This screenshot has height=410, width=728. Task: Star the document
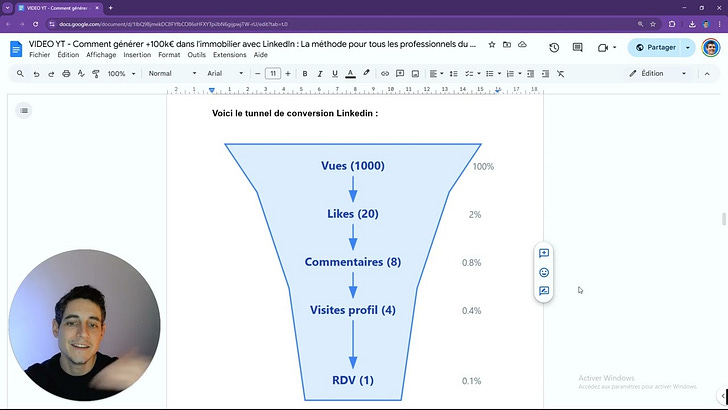coord(492,45)
